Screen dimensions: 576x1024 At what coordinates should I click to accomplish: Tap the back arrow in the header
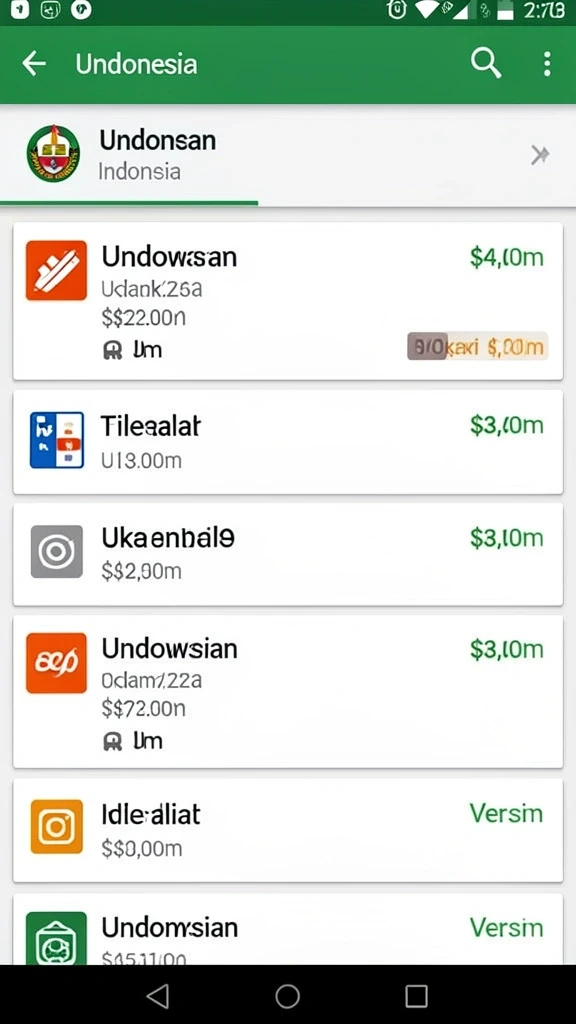[34, 64]
